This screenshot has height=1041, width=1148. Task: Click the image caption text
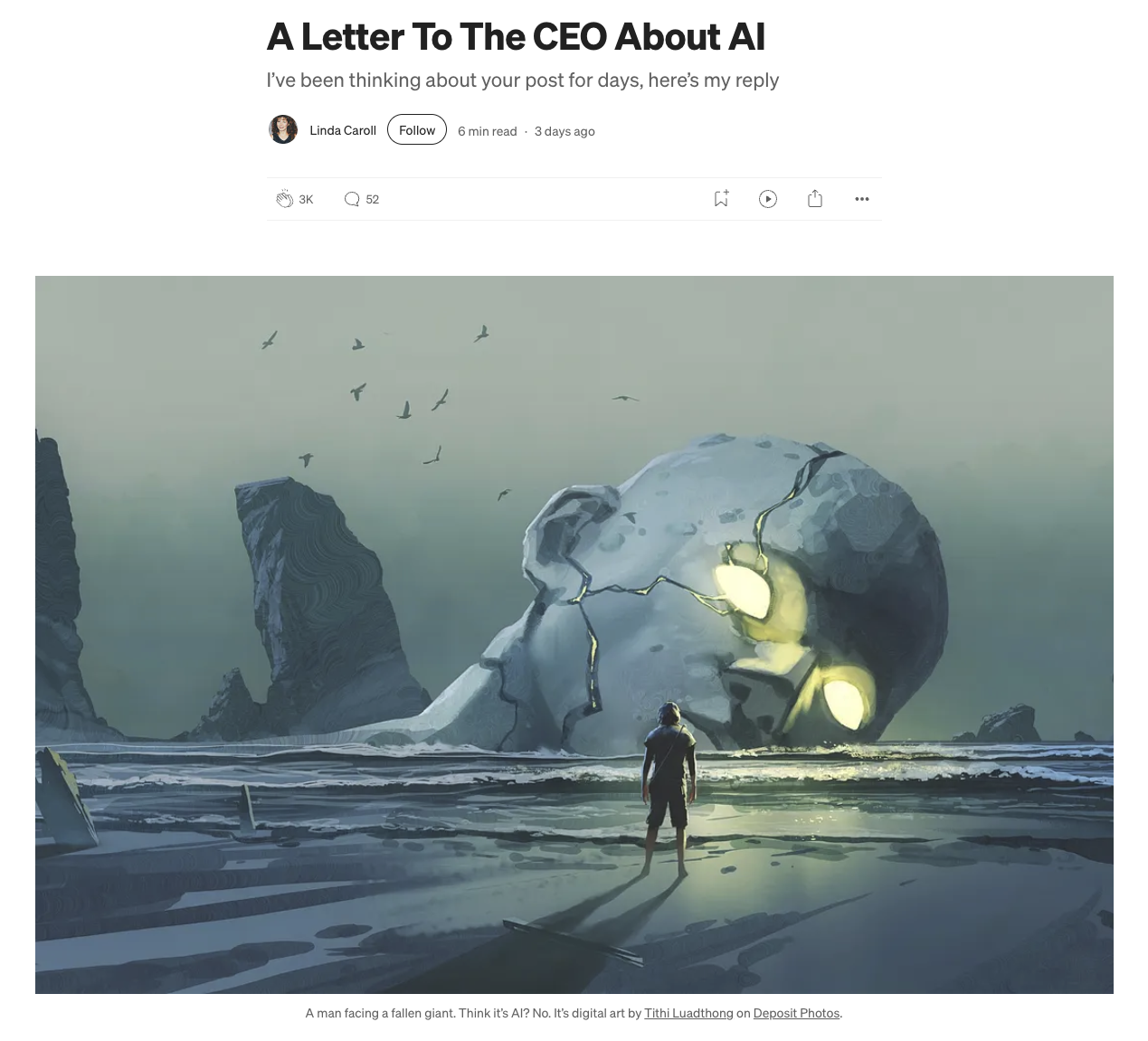tap(574, 1013)
